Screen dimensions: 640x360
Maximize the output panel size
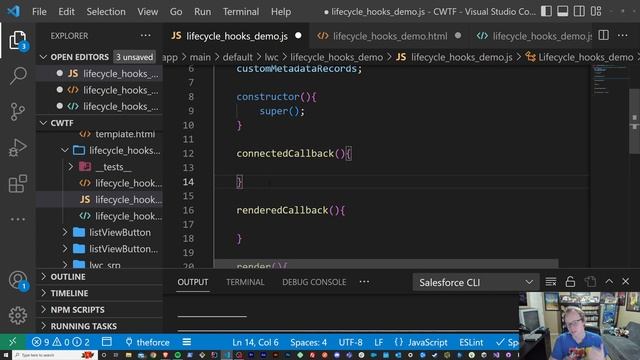click(x=609, y=282)
